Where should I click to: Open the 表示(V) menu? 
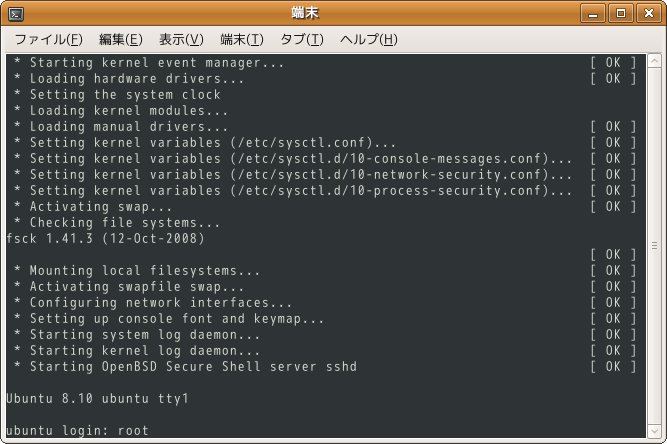[181, 39]
